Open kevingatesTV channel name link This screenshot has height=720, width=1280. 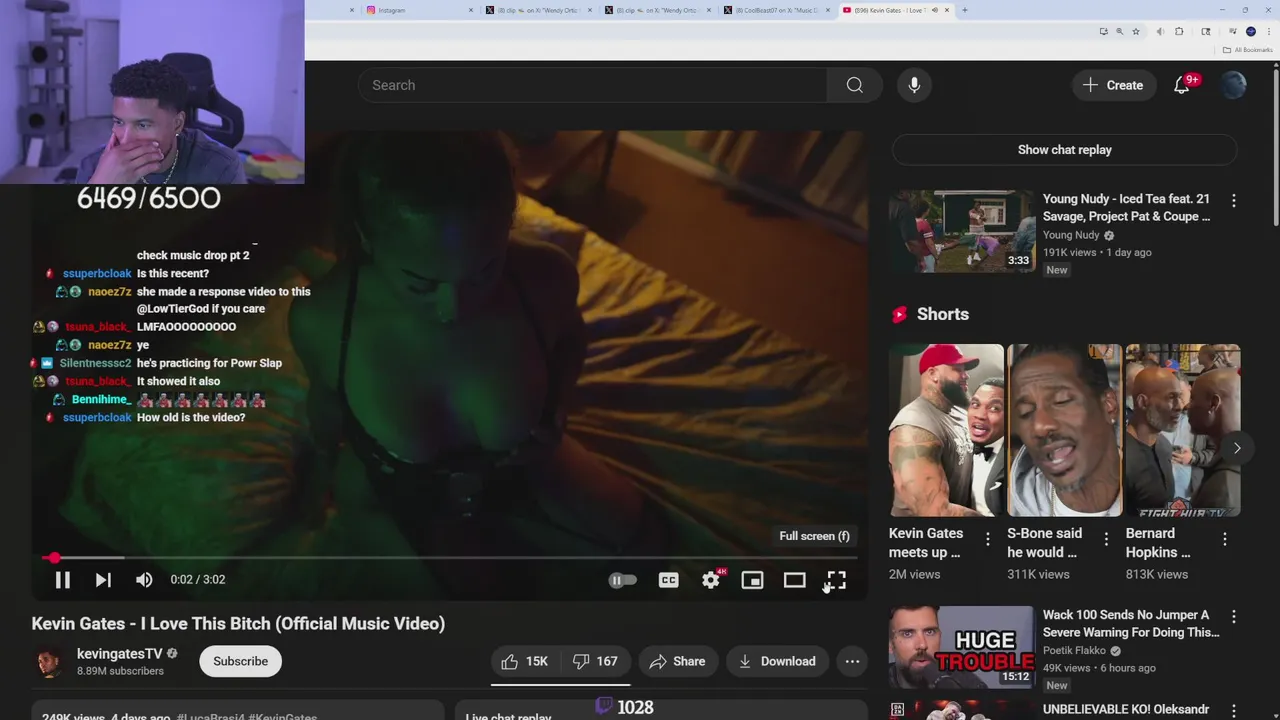pyautogui.click(x=119, y=653)
